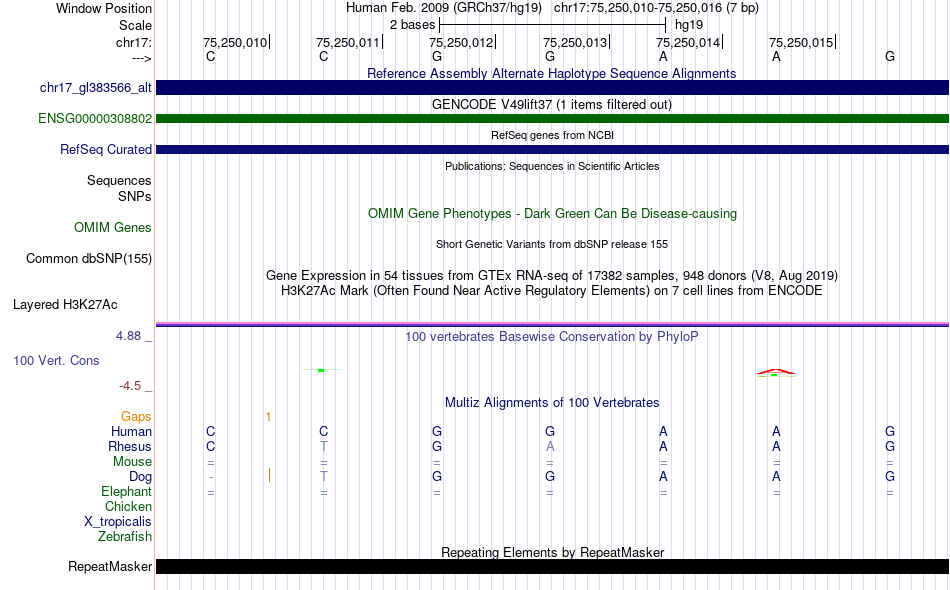Click the H3K27Ac Mark ENCODE title

(x=552, y=291)
